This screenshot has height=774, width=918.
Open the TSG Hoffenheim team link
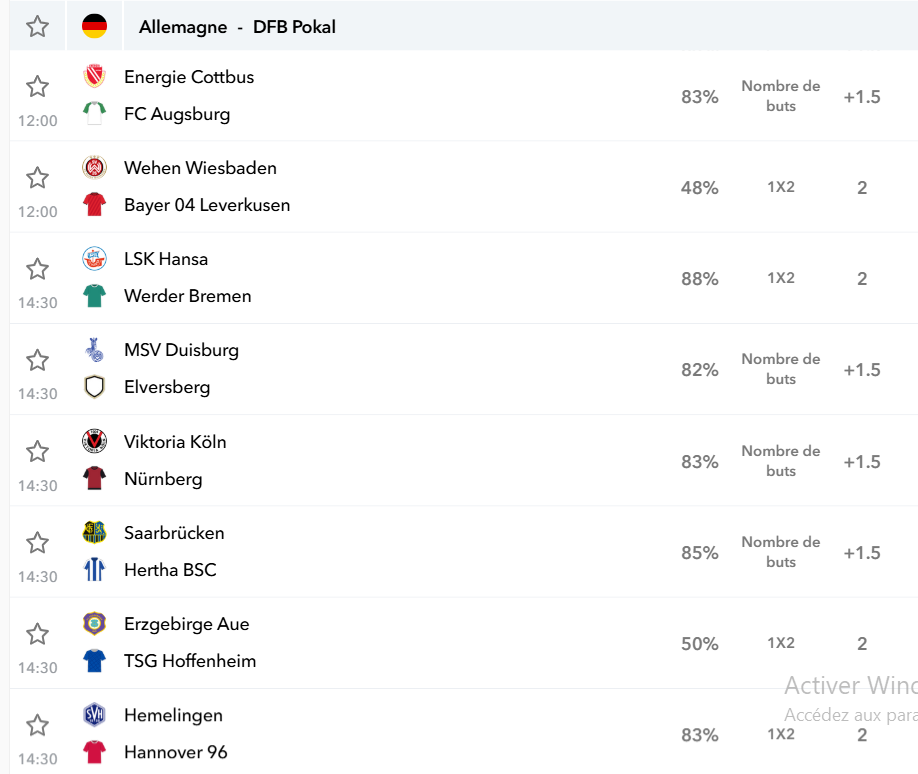click(x=190, y=661)
